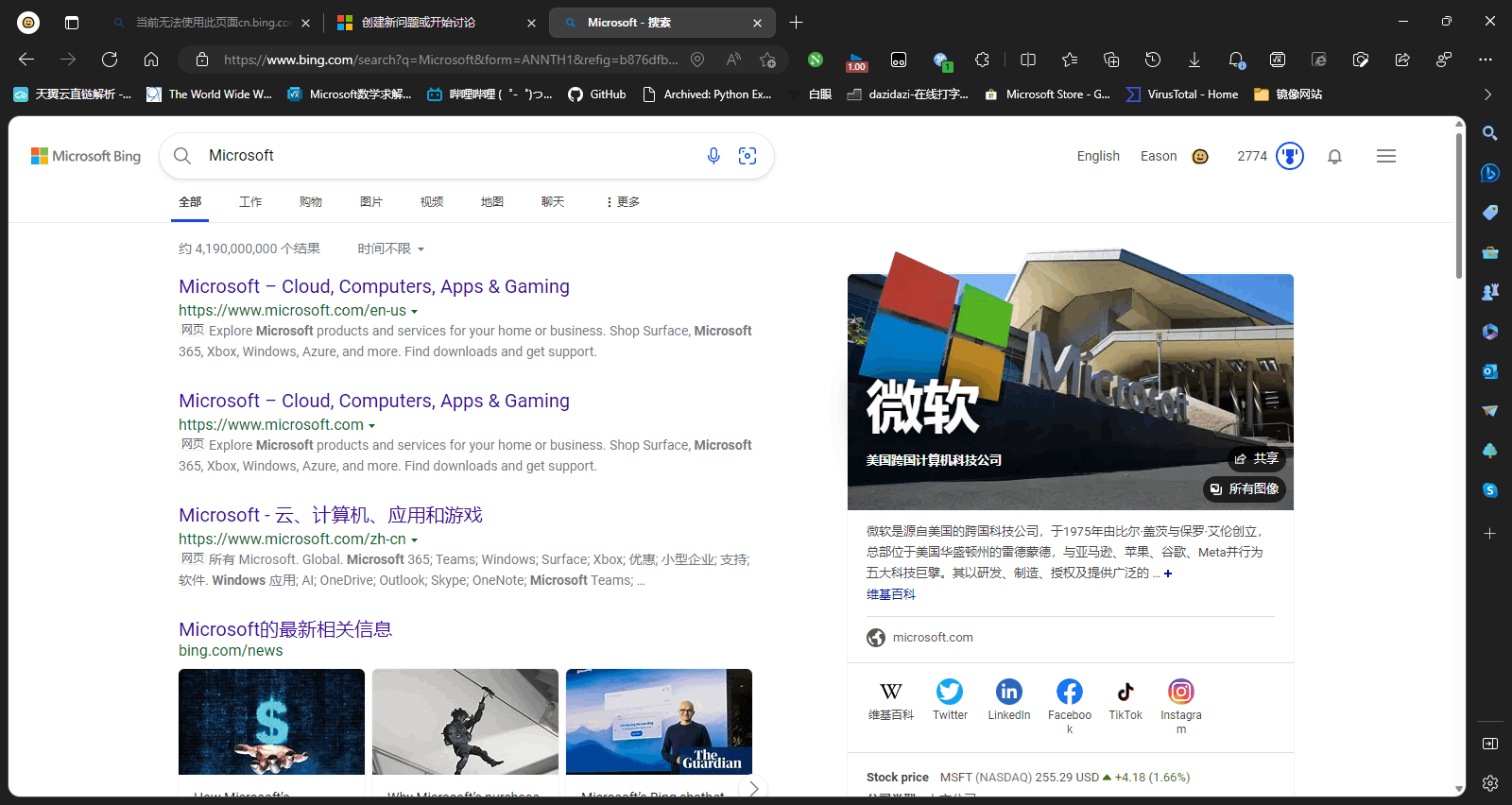Open Bing hamburger settings menu
The height and width of the screenshot is (805, 1512).
click(x=1386, y=156)
